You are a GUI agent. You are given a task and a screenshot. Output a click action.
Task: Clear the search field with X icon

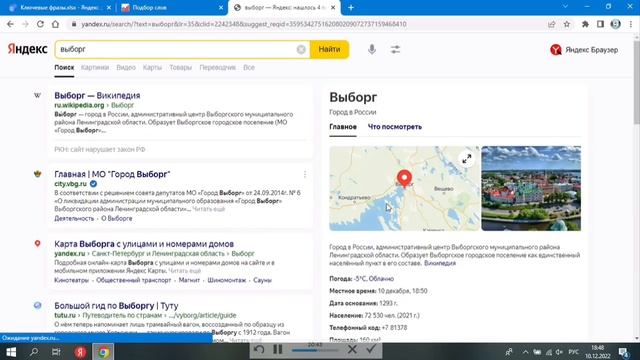tap(301, 49)
